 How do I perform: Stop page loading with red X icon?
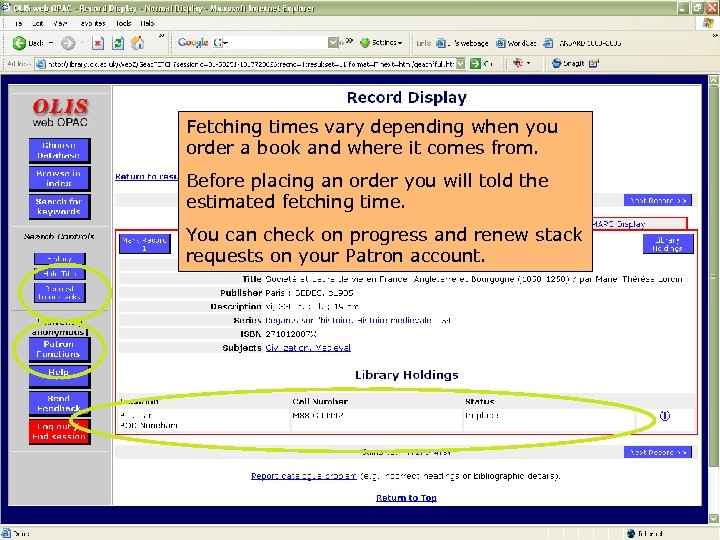click(98, 43)
